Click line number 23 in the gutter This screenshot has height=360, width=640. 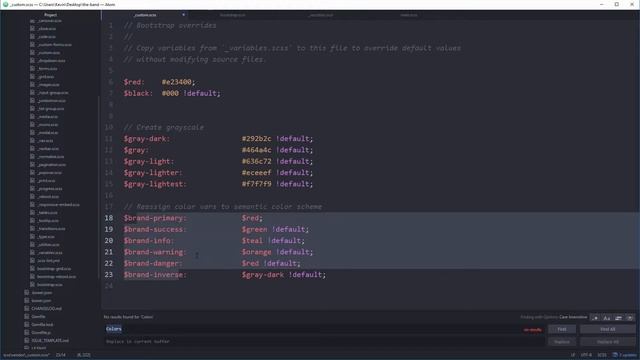coord(109,275)
